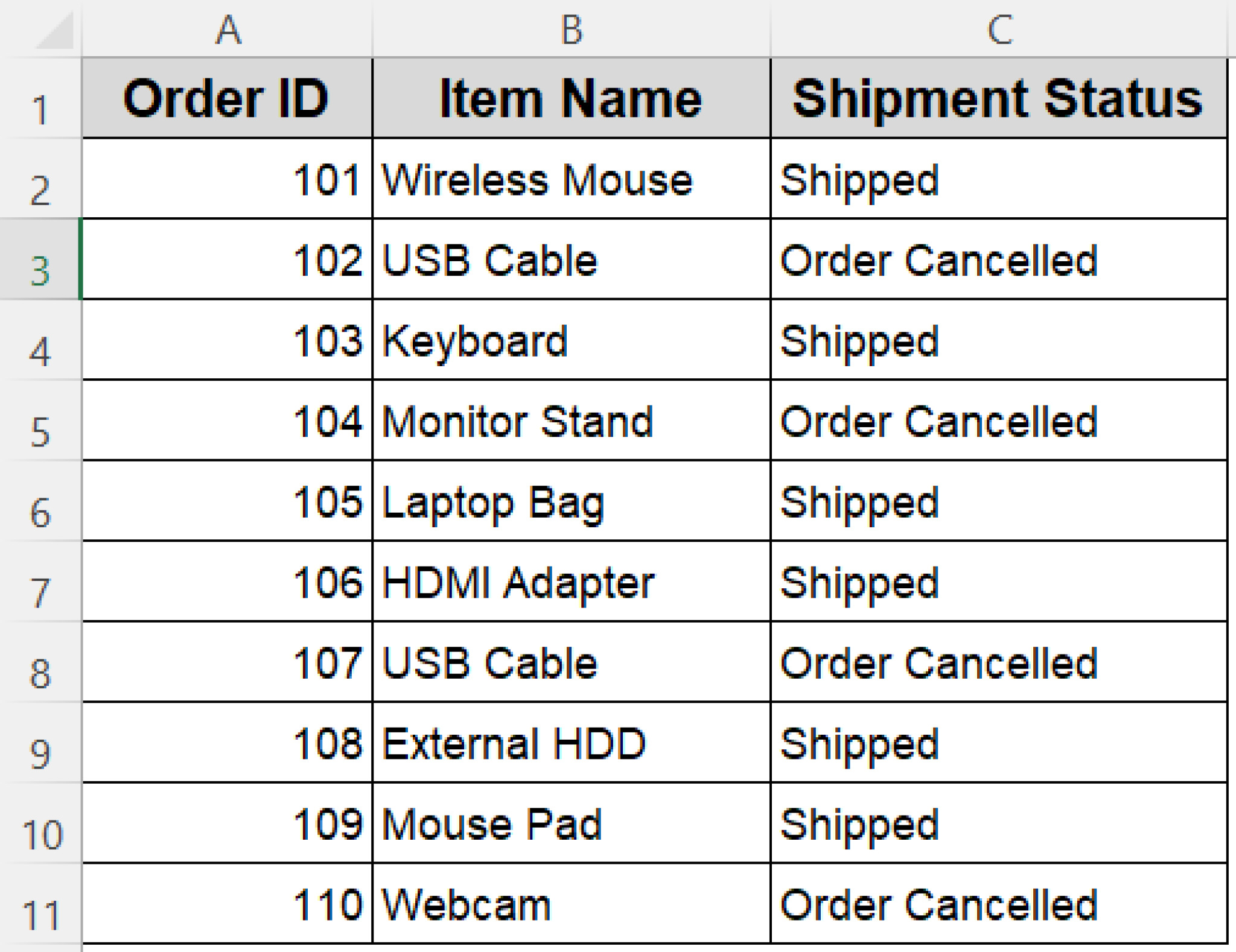Click the Monitor Stand cell
Screen dimensions: 1236x952
point(572,421)
